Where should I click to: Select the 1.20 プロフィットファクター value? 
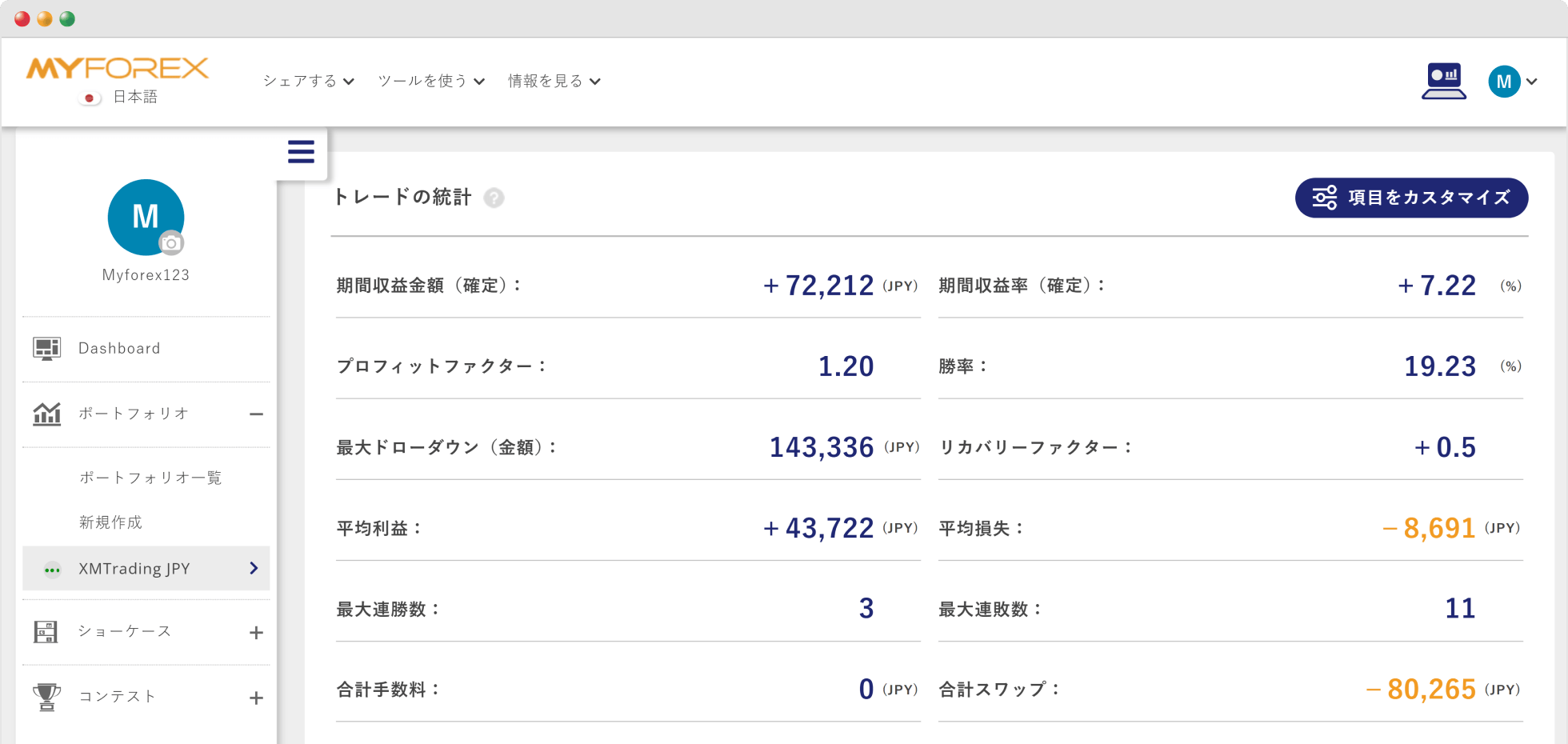point(846,366)
